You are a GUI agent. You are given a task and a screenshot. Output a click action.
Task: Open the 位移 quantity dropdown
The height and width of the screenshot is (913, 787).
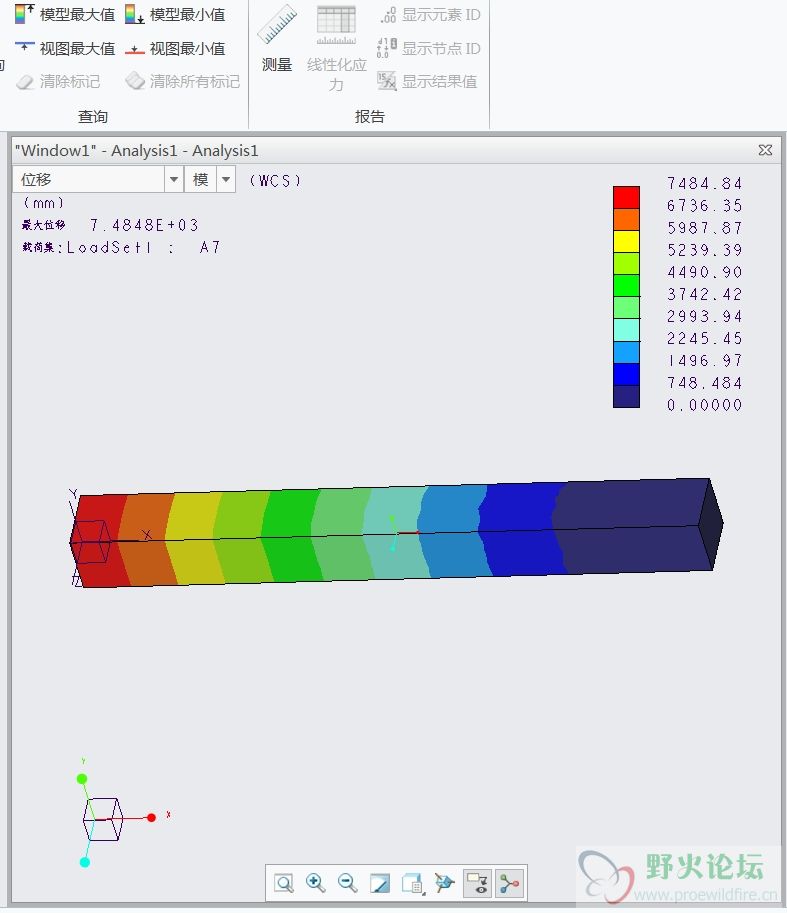click(173, 179)
